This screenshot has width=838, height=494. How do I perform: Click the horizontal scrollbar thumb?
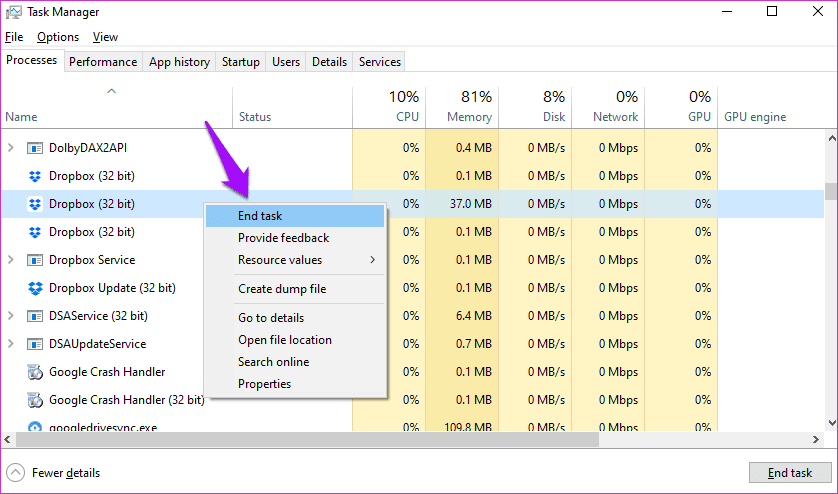(x=307, y=439)
